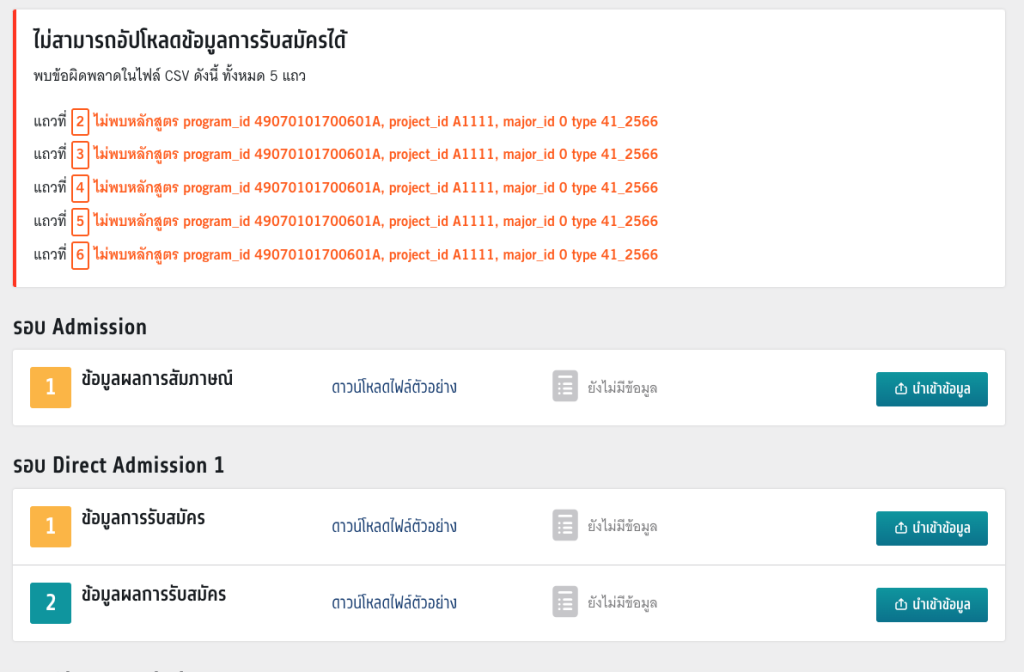Click the row number 4 error badge
This screenshot has height=672, width=1024.
click(x=80, y=188)
